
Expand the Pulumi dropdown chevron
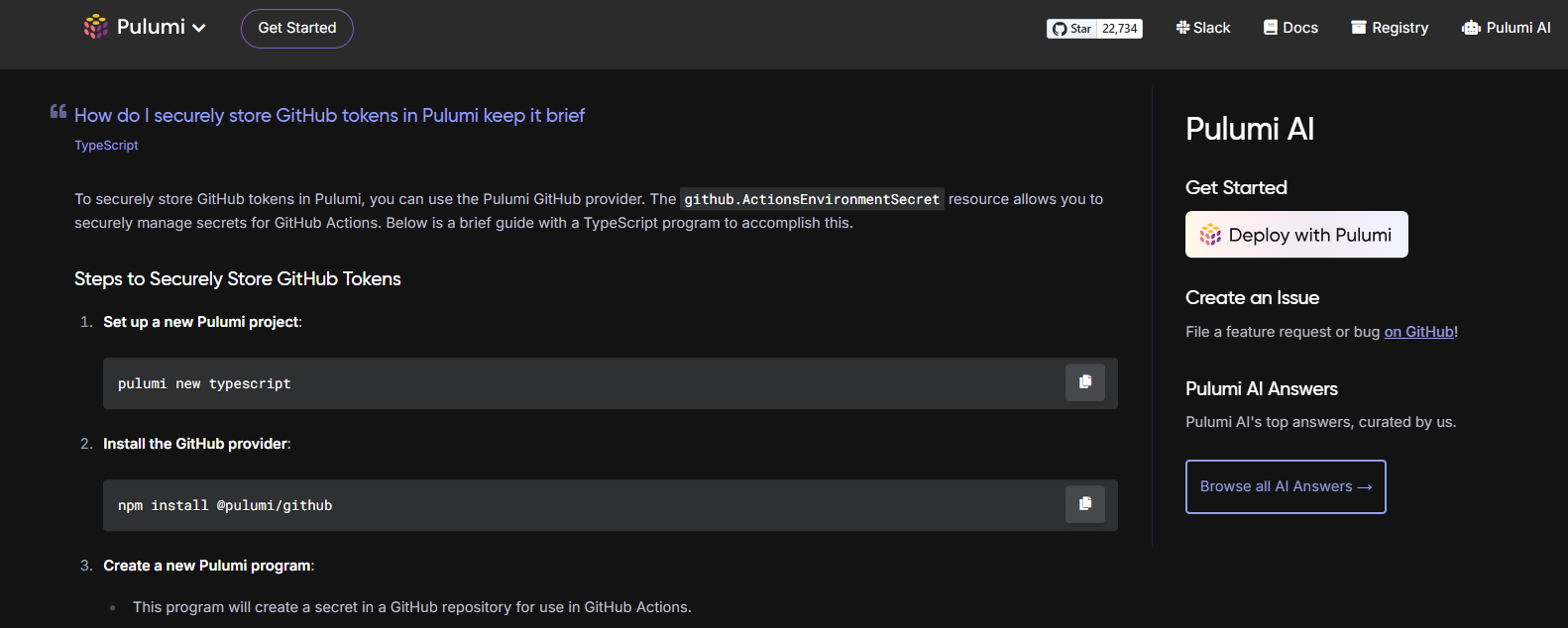(x=199, y=28)
